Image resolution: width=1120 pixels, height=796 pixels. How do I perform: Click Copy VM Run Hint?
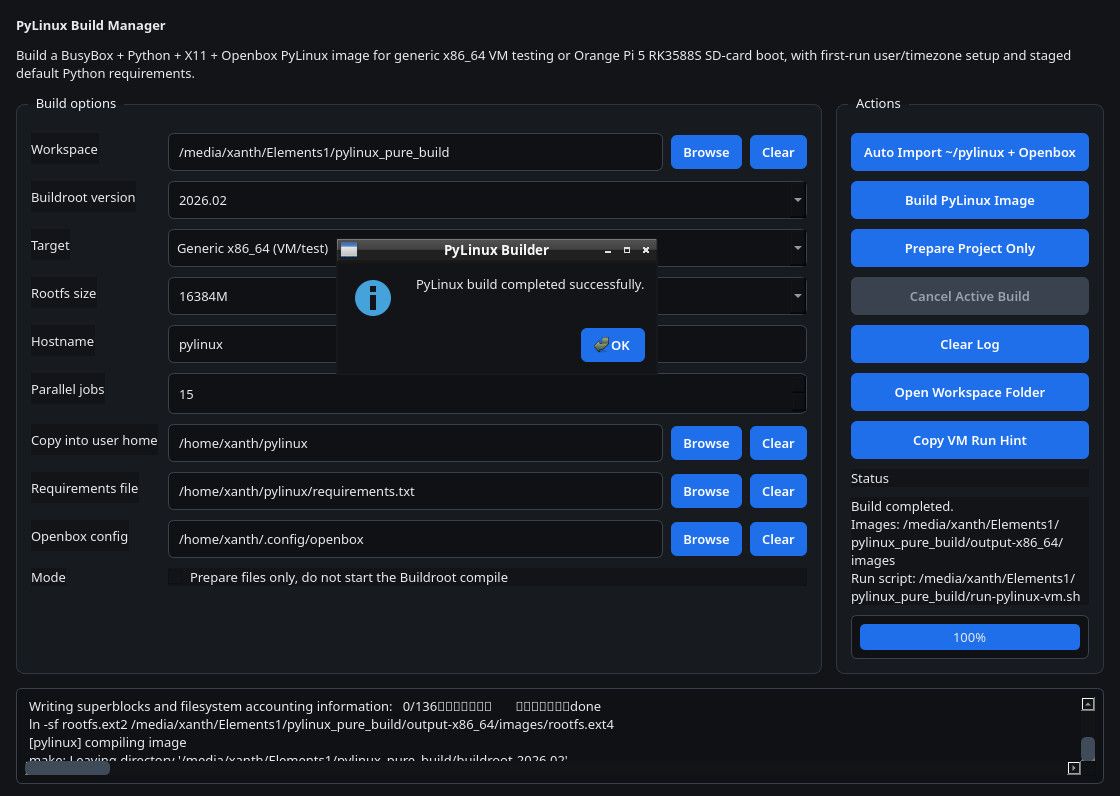click(969, 440)
